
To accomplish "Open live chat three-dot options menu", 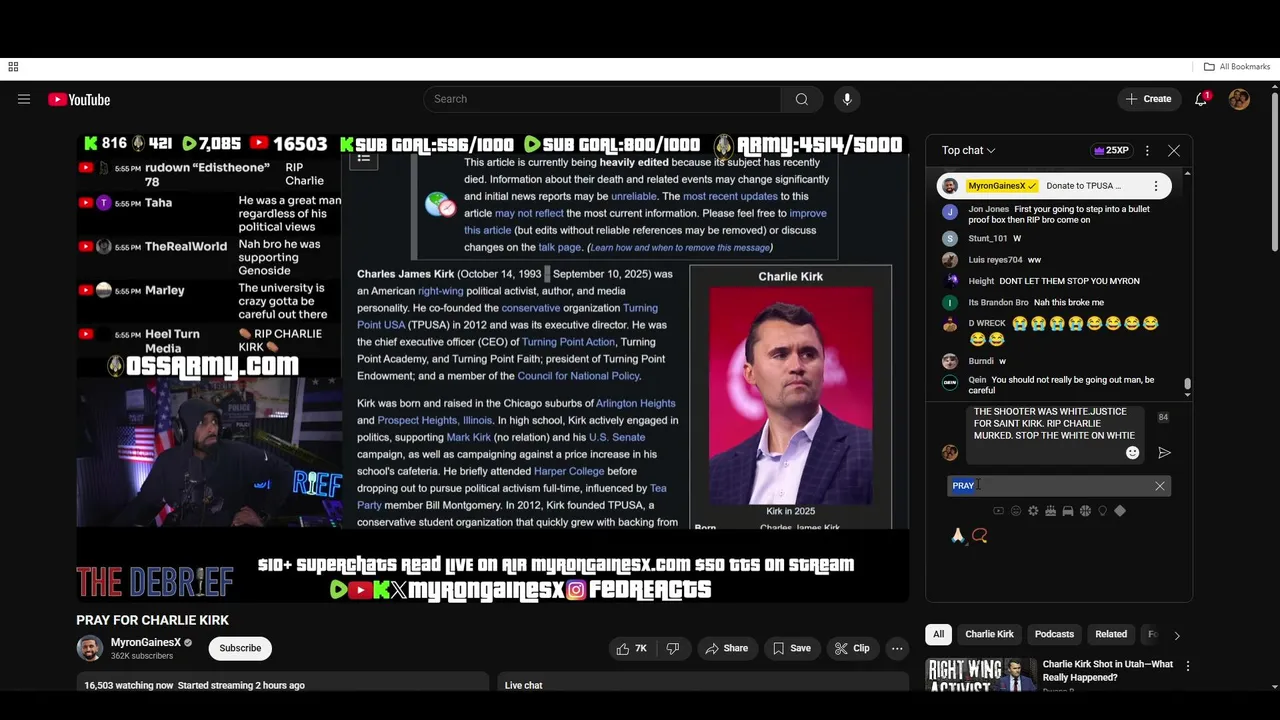I will point(1147,150).
